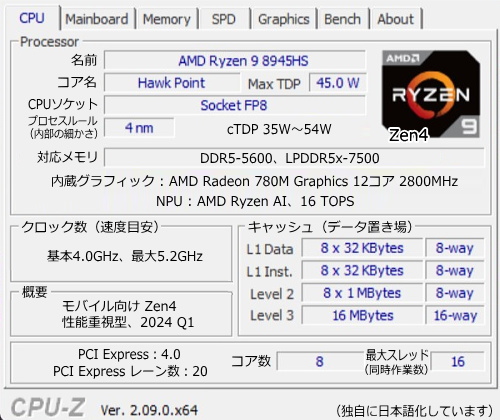Screen dimensions: 500x420
Task: Go to the Graphics tab
Action: [284, 19]
